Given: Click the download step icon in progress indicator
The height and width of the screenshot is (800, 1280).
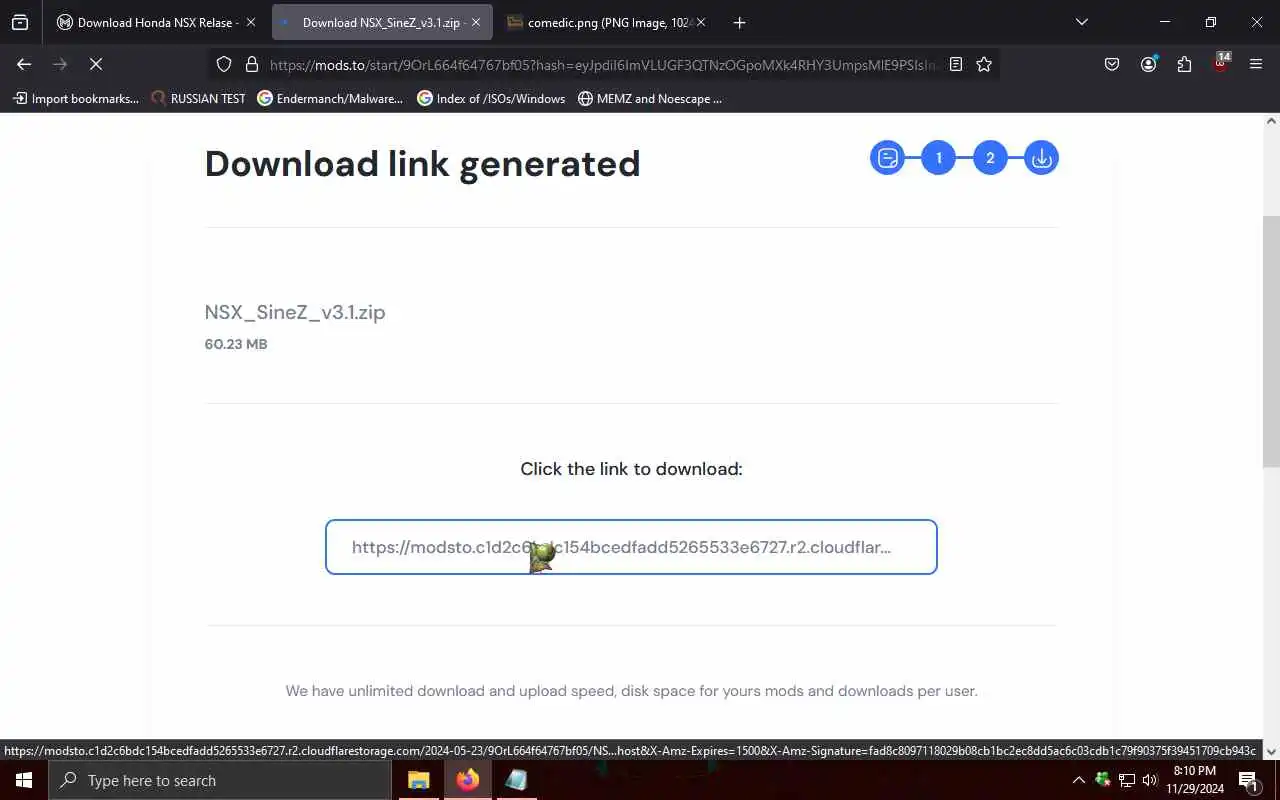Looking at the screenshot, I should (1041, 158).
